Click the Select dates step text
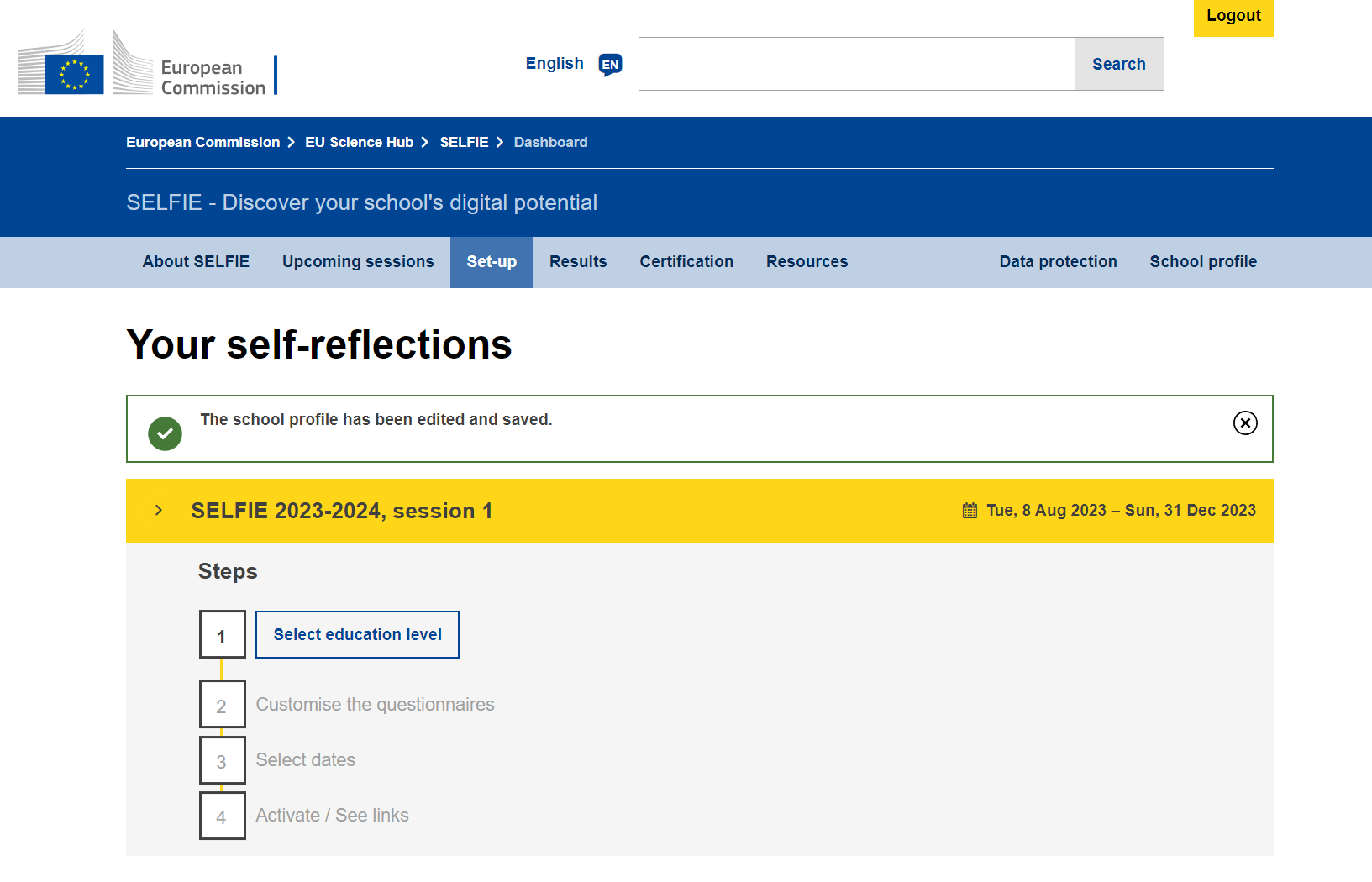 tap(305, 760)
